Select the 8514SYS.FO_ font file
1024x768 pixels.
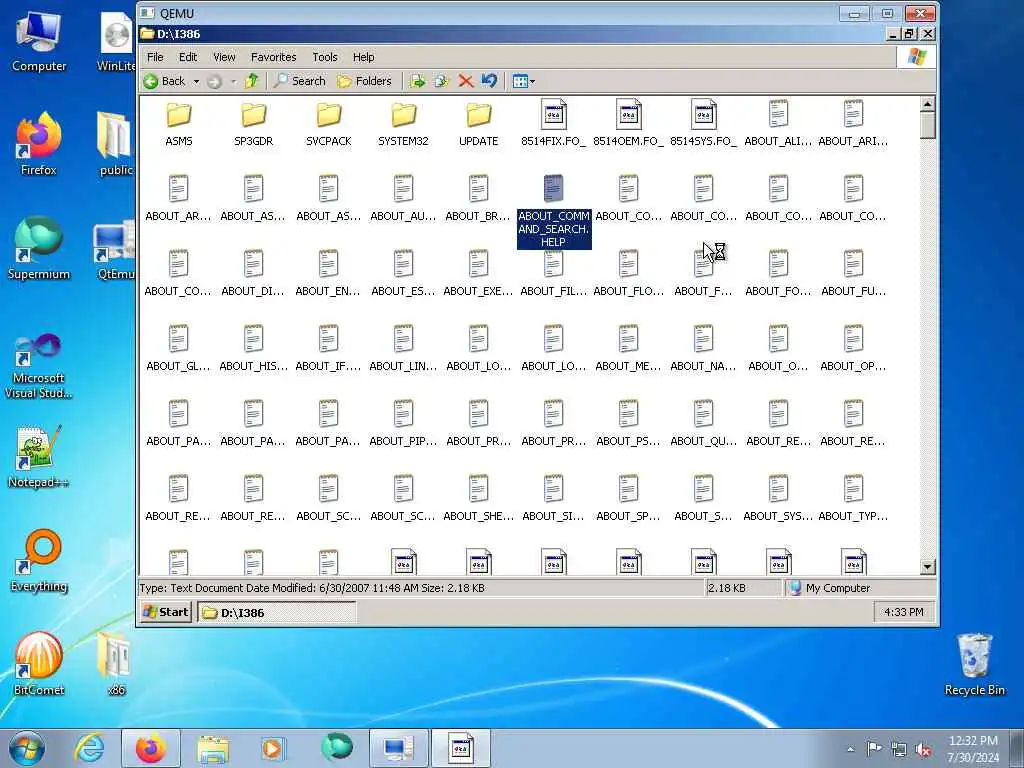click(x=703, y=124)
